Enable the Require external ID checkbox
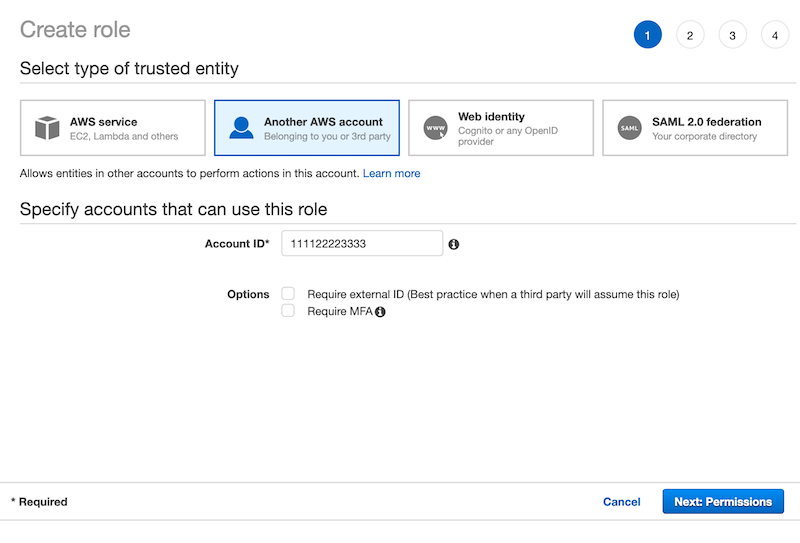Screen dimensions: 800x543 288,293
